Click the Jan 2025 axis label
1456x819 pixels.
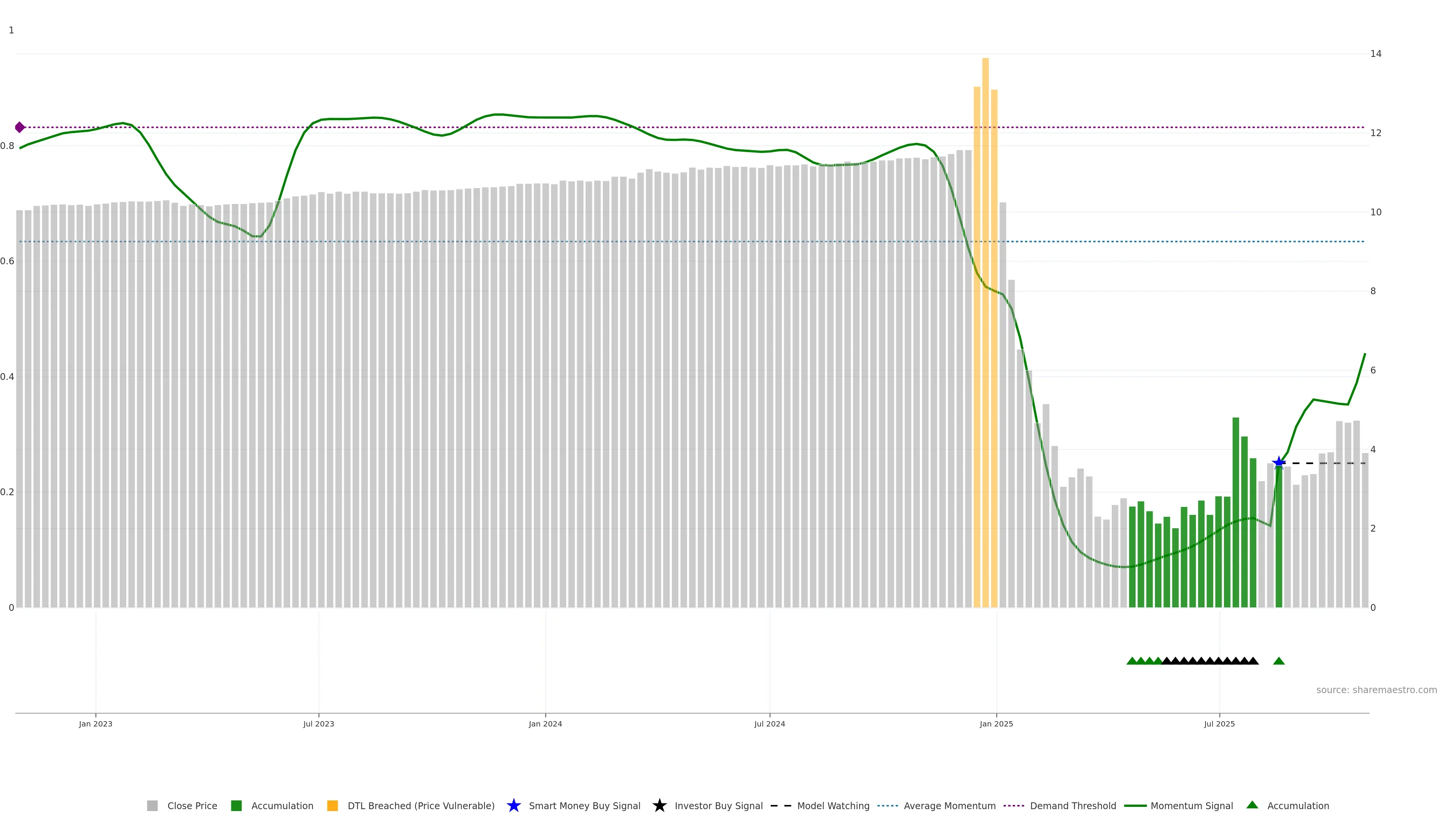point(996,723)
